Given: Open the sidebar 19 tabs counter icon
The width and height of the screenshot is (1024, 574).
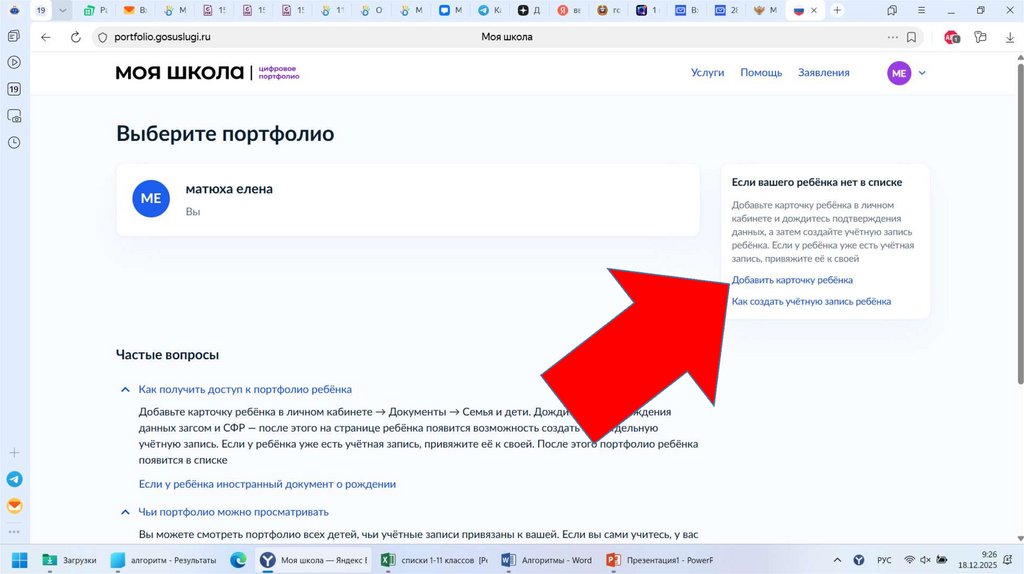Looking at the screenshot, I should pyautogui.click(x=14, y=89).
